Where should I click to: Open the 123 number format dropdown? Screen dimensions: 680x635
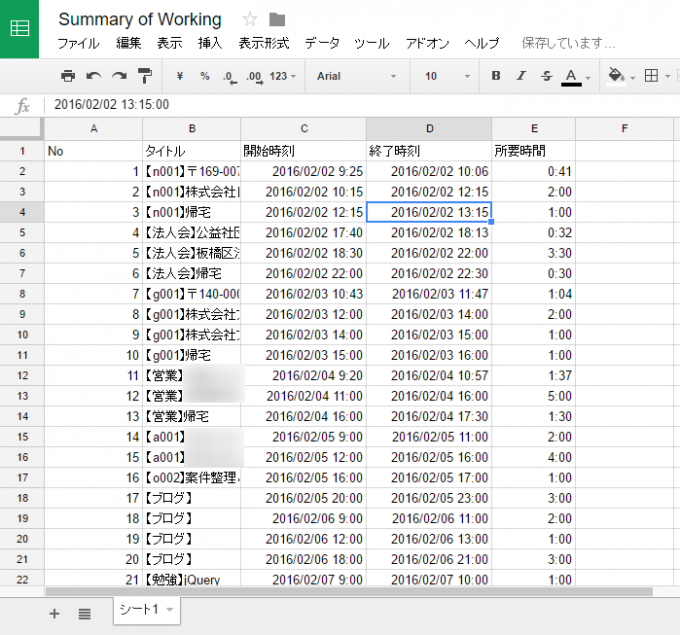click(284, 76)
